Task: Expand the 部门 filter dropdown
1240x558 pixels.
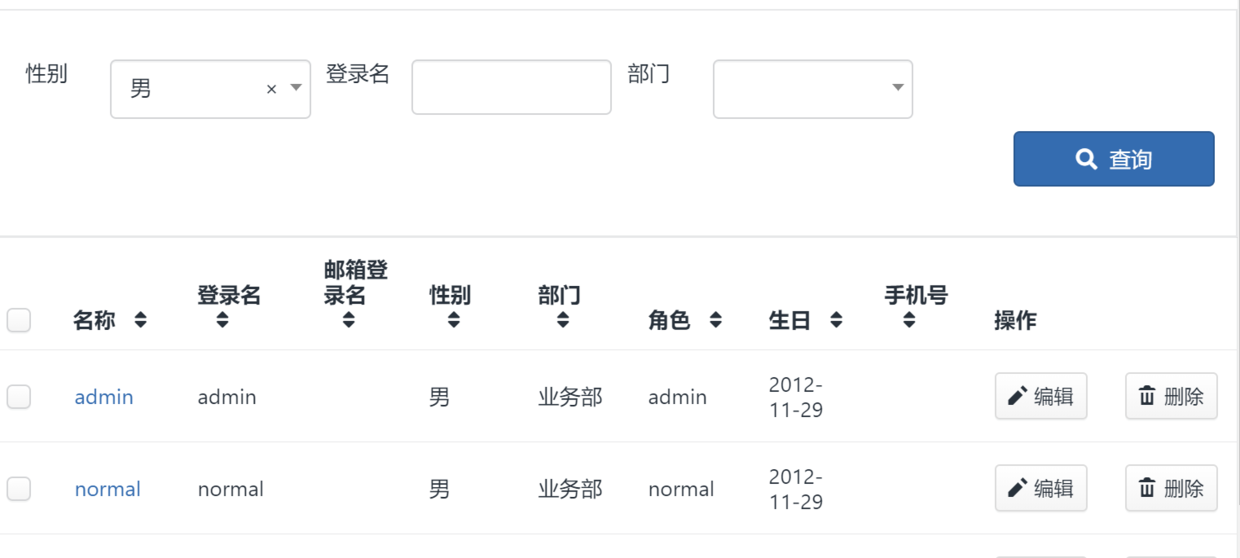Action: coord(812,89)
